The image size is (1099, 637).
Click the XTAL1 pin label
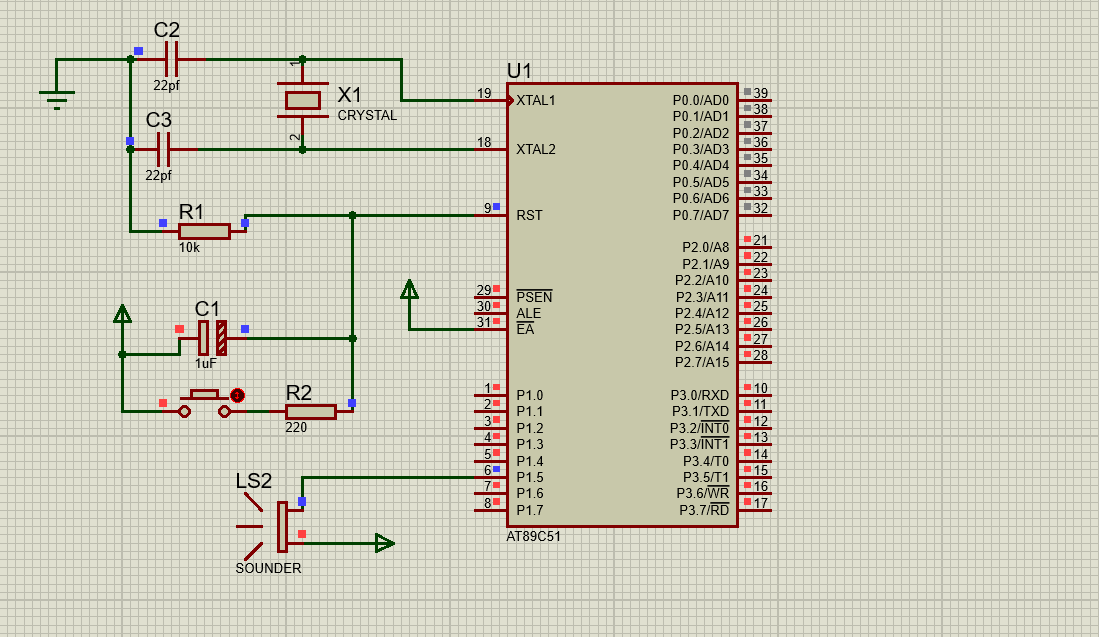[x=536, y=100]
